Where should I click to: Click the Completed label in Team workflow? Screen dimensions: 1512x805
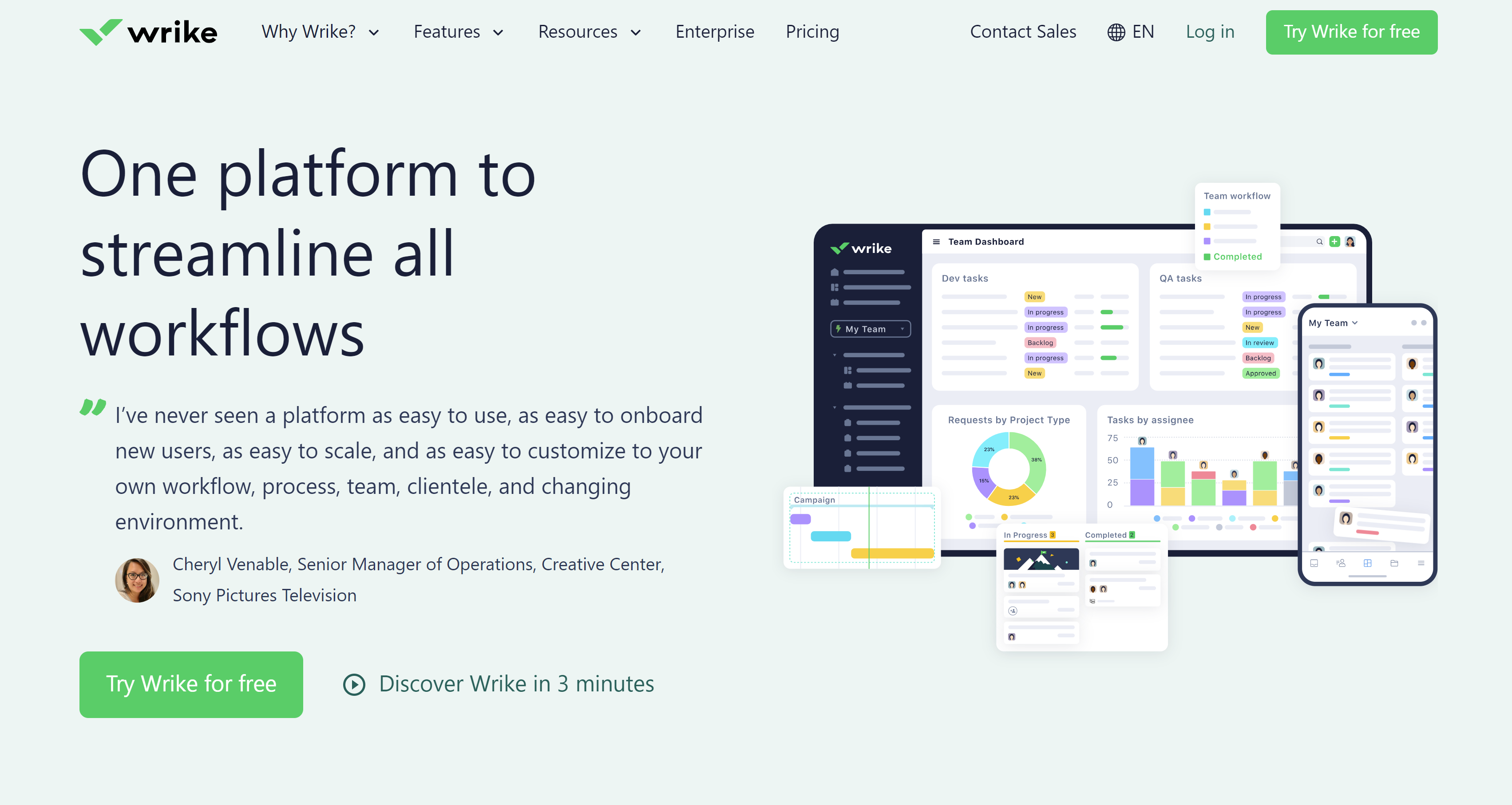[x=1237, y=257]
